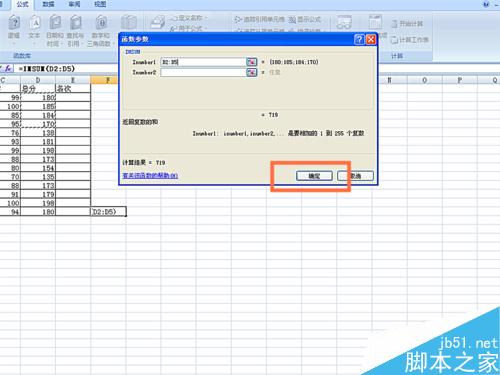Click the dialog help question mark button
Image resolution: width=500 pixels, height=375 pixels.
click(x=359, y=39)
